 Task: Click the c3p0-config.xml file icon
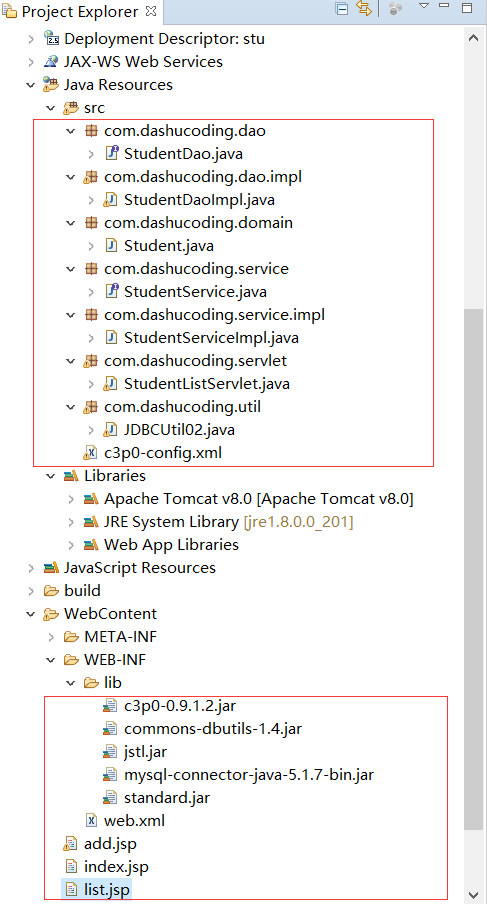(90, 453)
